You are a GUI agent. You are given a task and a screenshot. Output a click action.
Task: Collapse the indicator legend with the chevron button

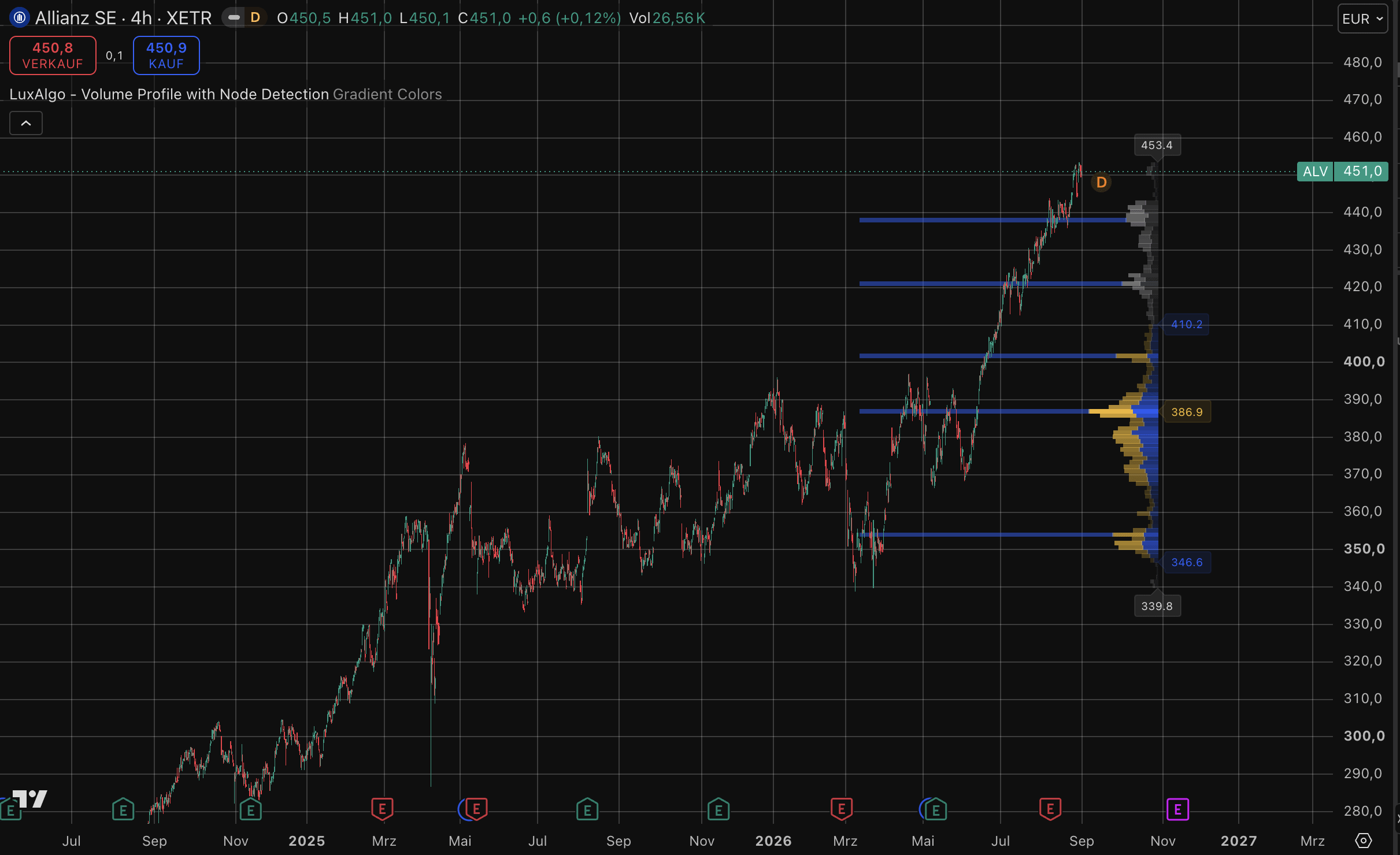26,123
